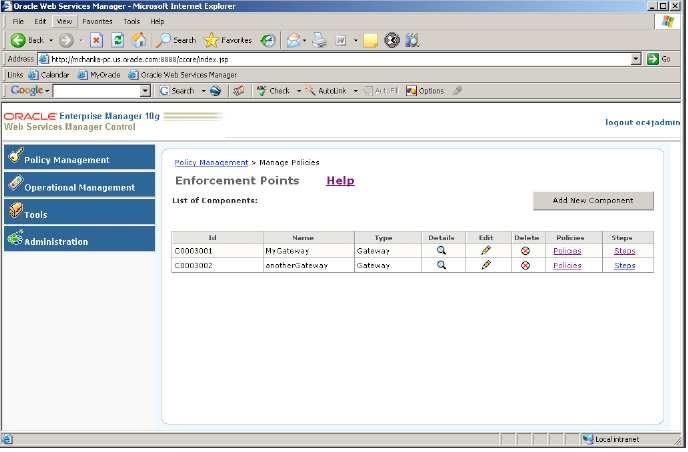The height and width of the screenshot is (452, 688).
Task: Open the Edit menu
Action: point(40,21)
